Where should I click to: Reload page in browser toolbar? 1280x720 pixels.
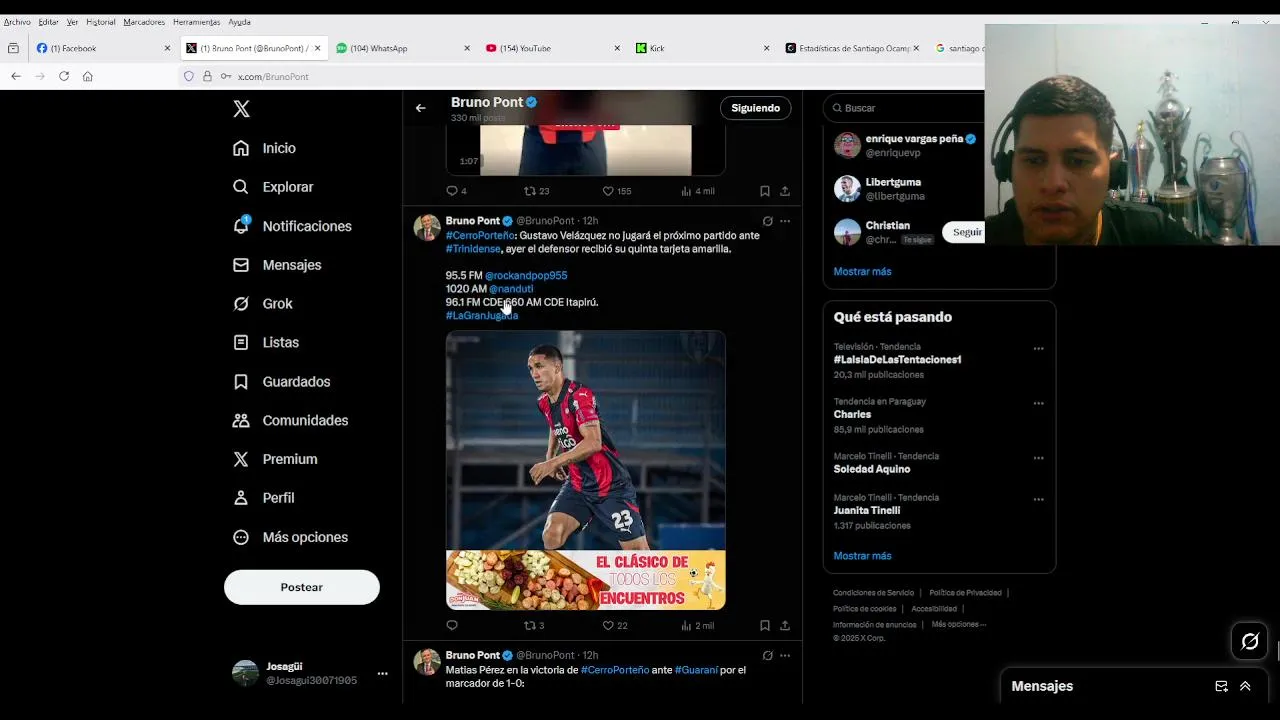coord(64,76)
